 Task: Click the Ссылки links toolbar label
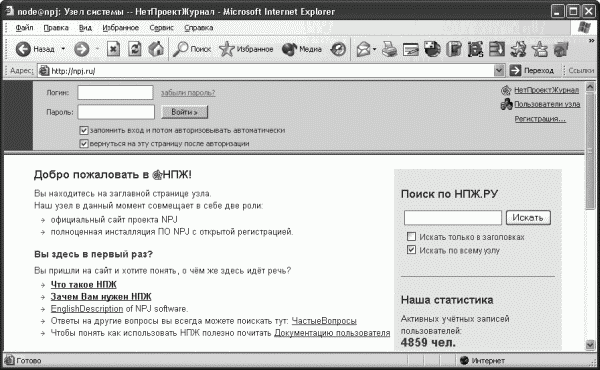pyautogui.click(x=581, y=70)
